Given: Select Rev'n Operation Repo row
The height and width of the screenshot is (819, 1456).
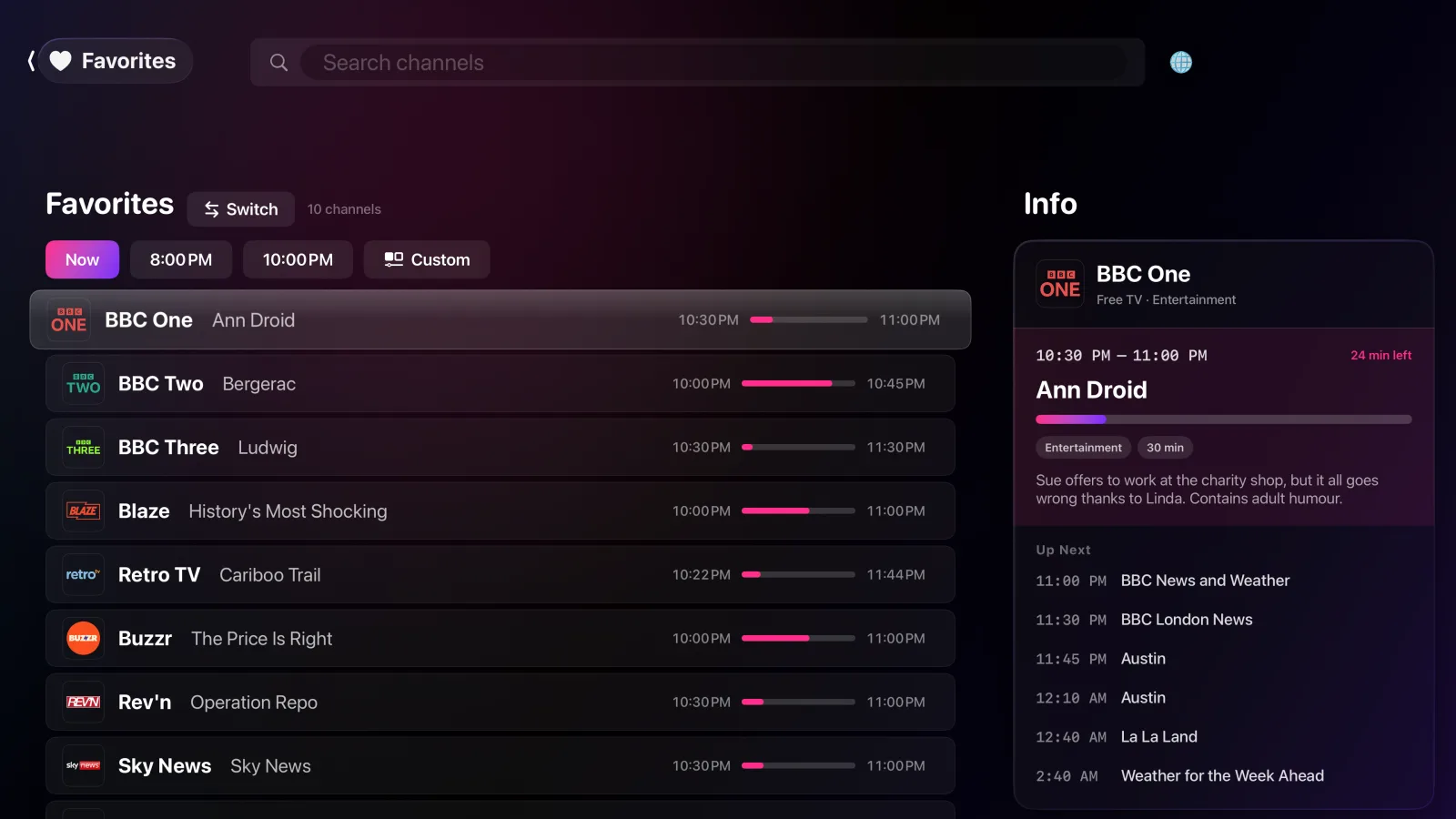Looking at the screenshot, I should [500, 703].
